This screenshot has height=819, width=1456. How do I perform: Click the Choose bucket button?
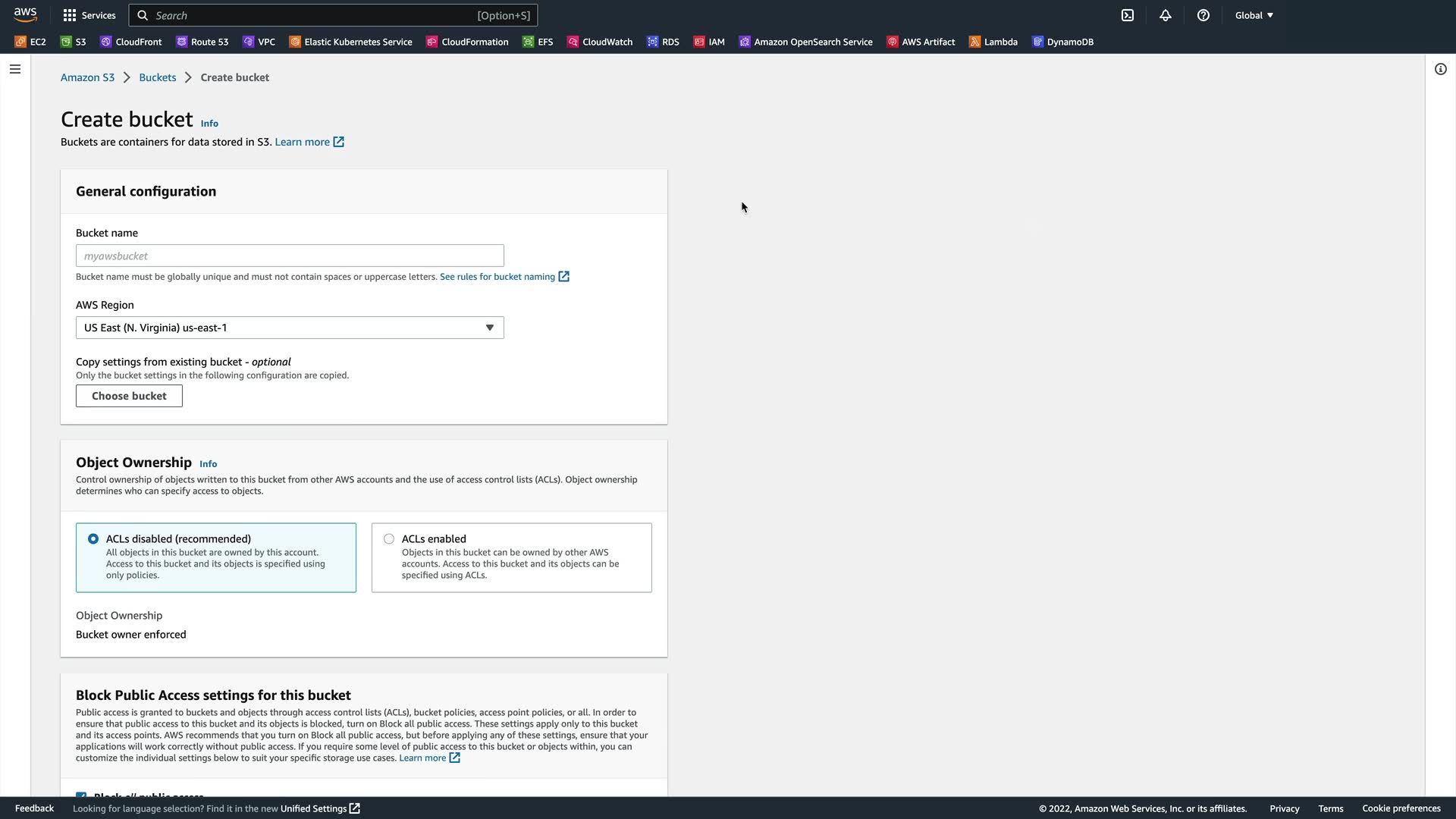pos(129,396)
